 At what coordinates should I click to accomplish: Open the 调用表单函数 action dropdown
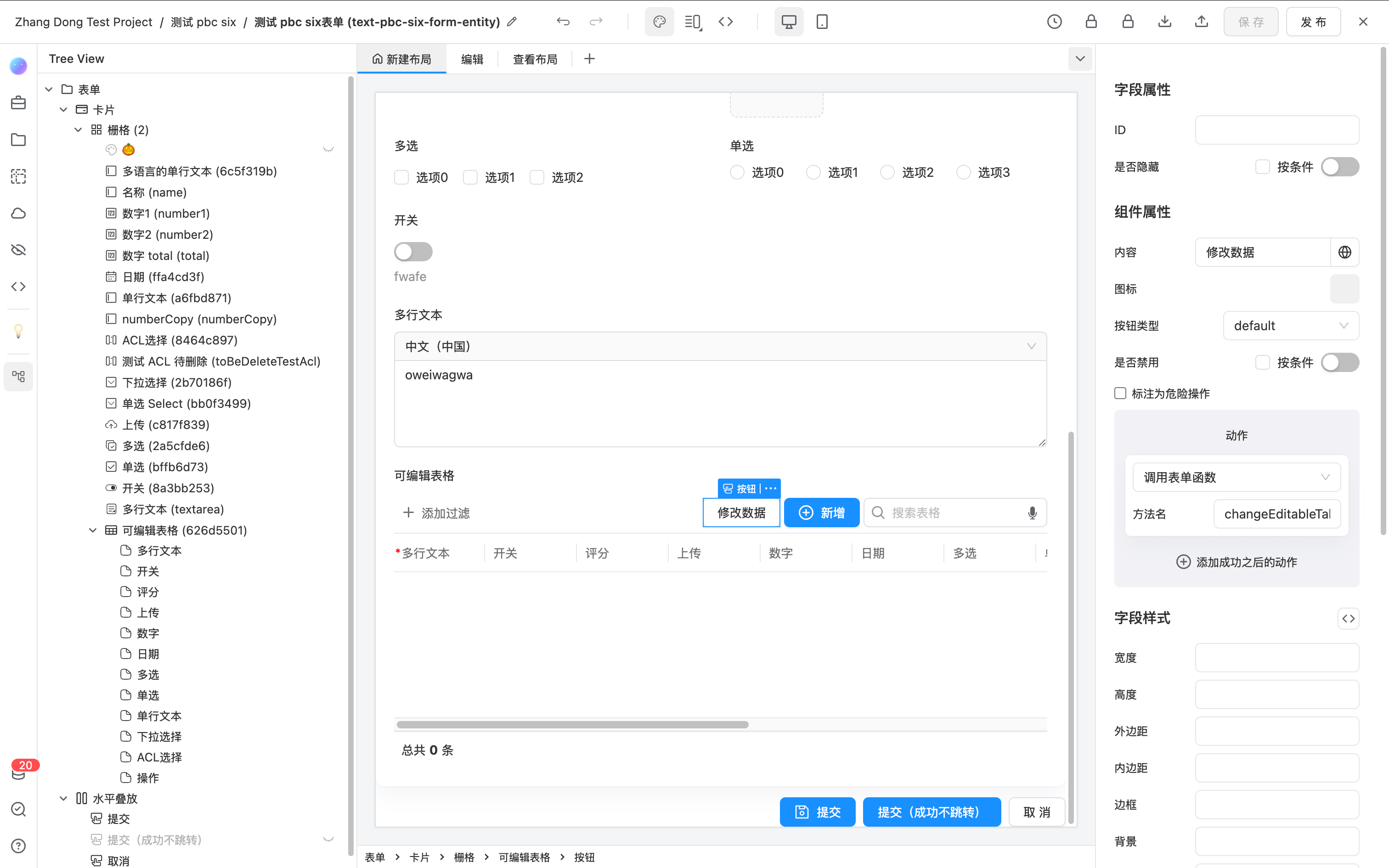pyautogui.click(x=1237, y=477)
